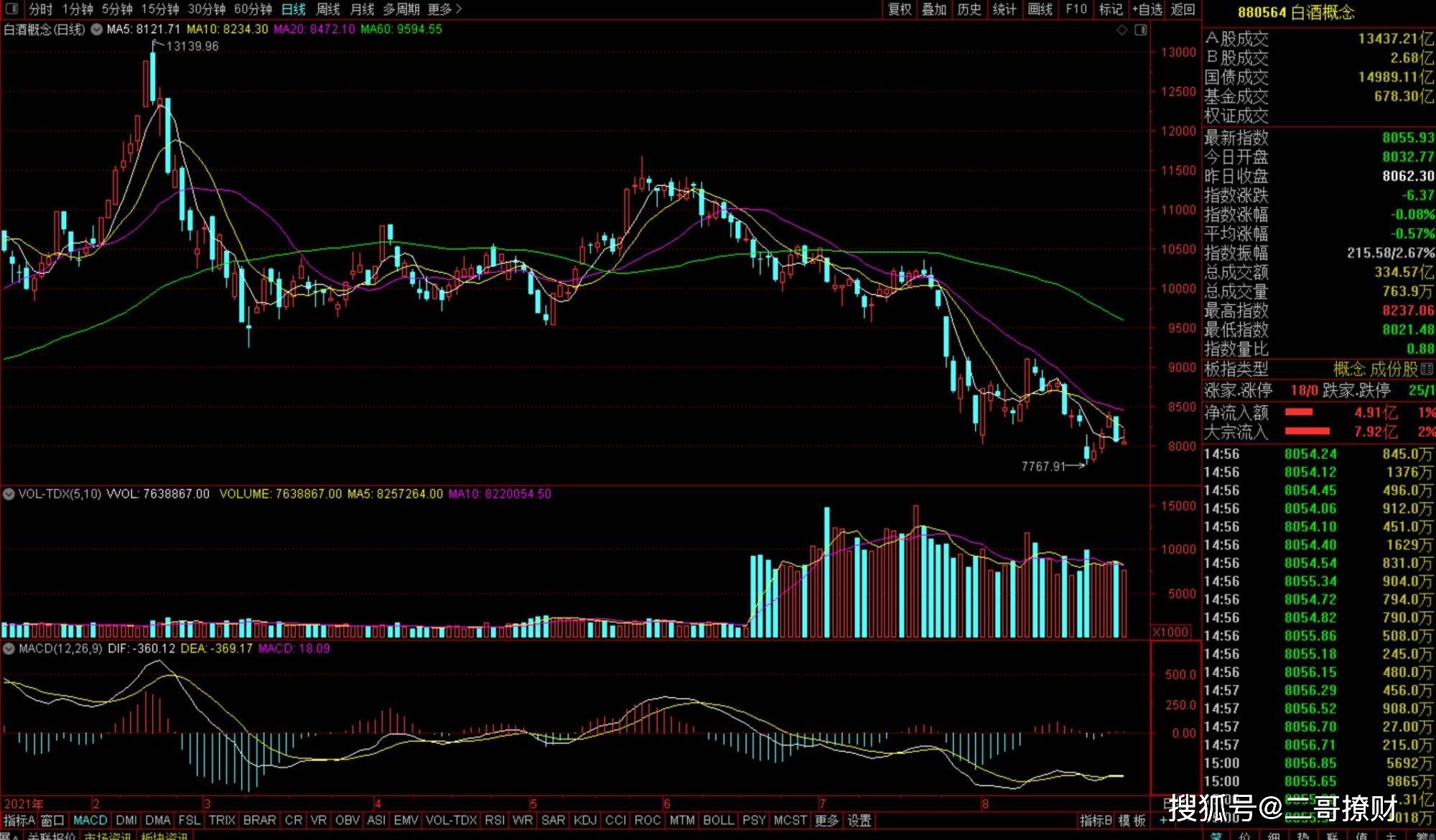Image resolution: width=1436 pixels, height=840 pixels.
Task: Select the TRIX indicator tab
Action: [222, 820]
